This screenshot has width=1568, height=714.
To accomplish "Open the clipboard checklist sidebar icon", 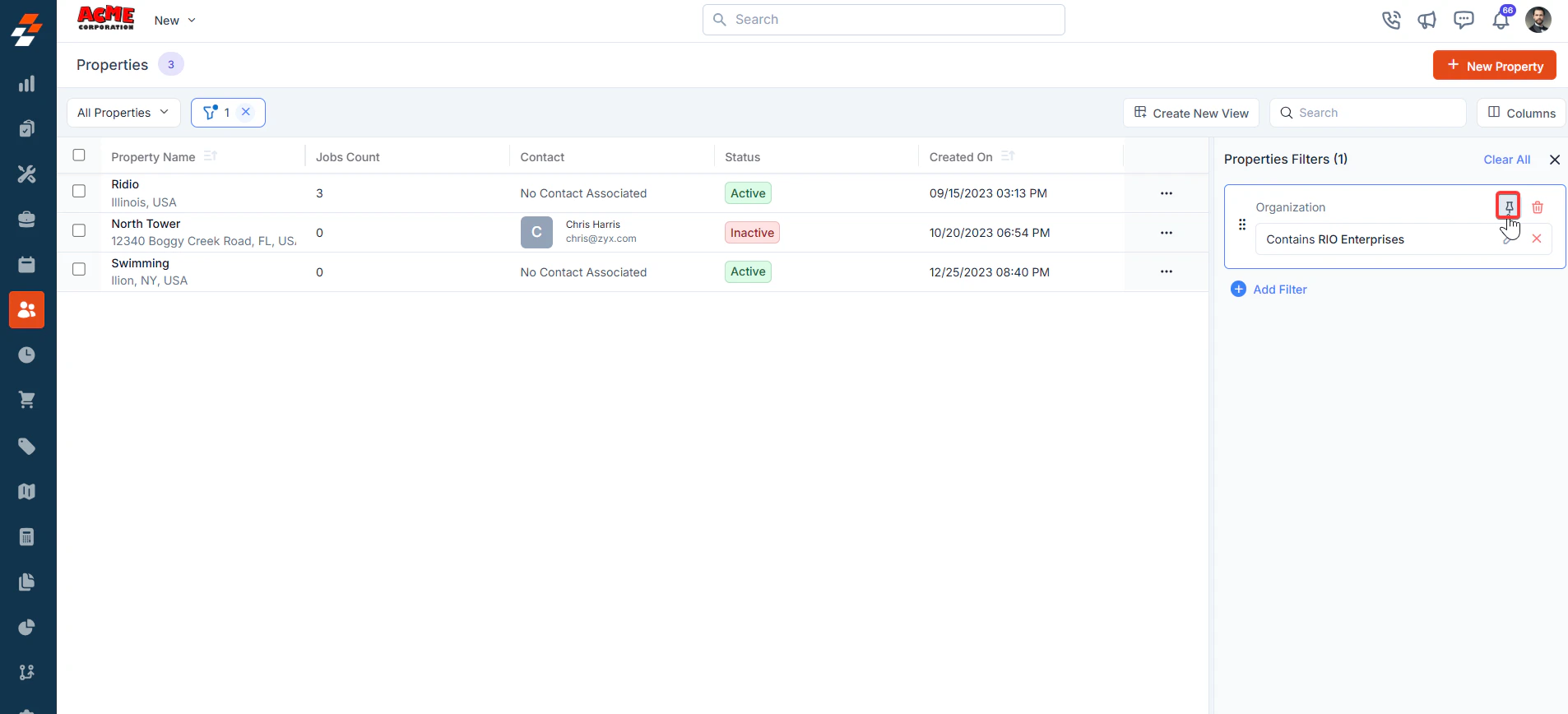I will 26,128.
